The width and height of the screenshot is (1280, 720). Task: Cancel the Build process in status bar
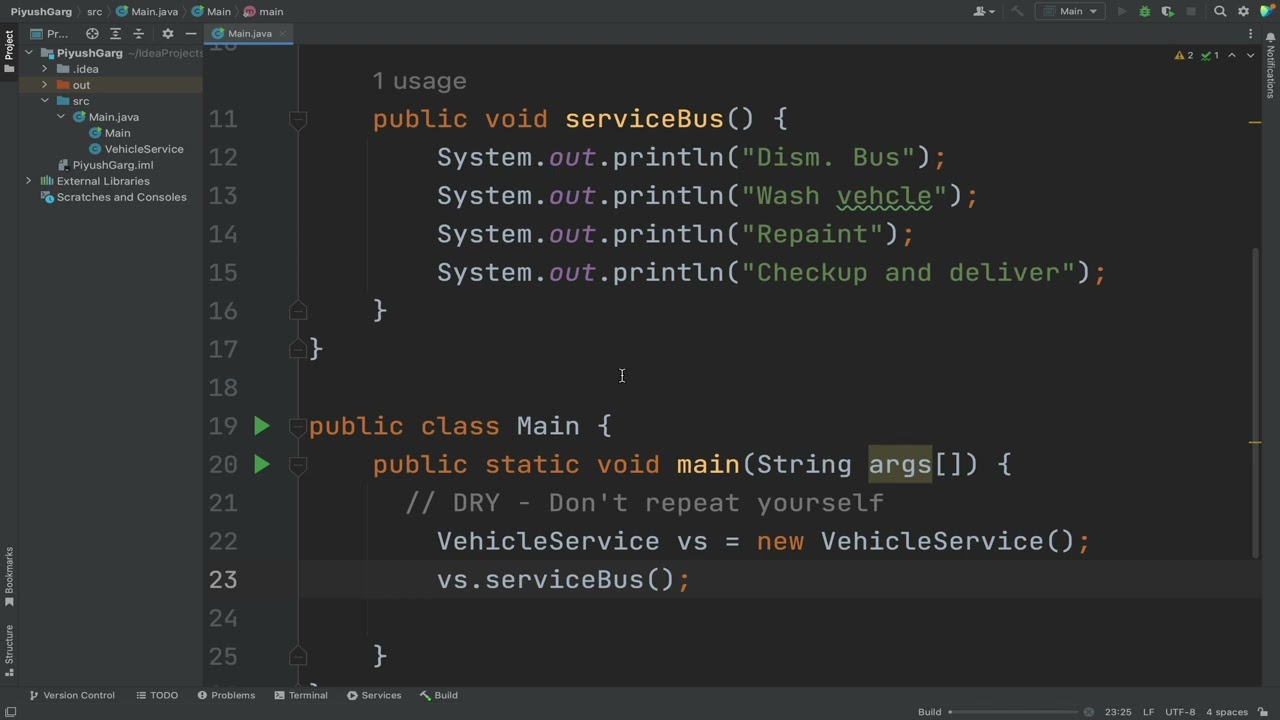click(1089, 712)
